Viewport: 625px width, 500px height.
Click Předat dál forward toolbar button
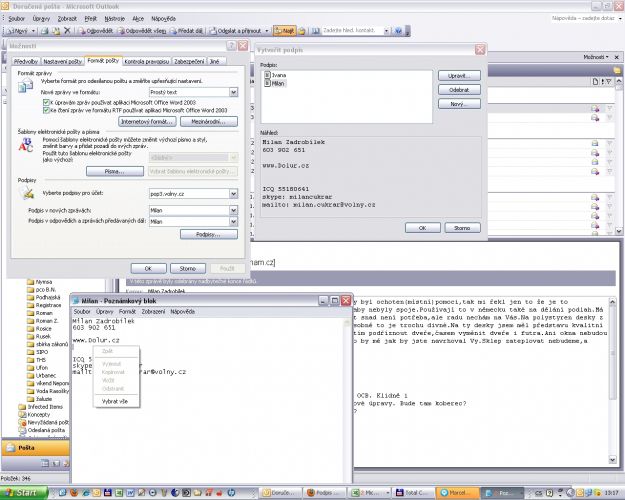pyautogui.click(x=186, y=31)
